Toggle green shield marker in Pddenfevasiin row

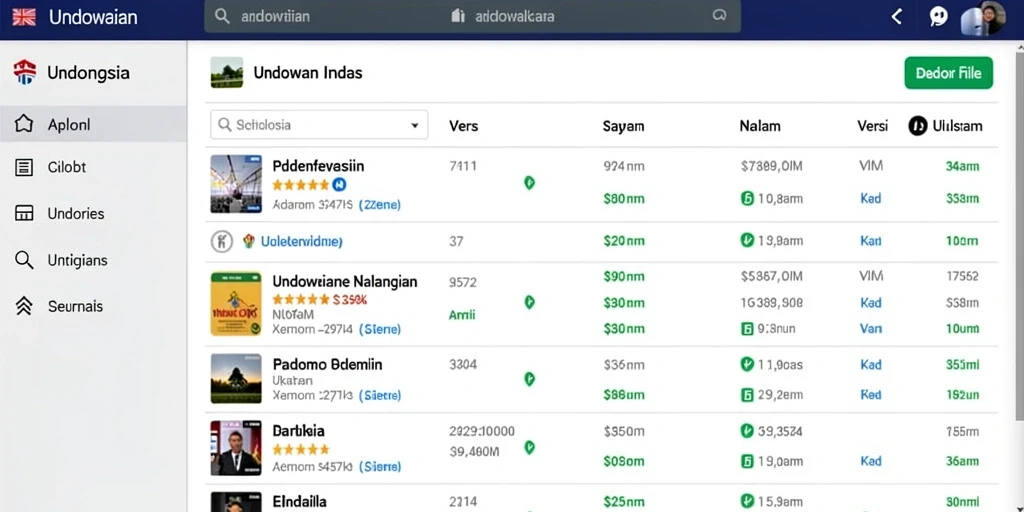click(x=530, y=183)
